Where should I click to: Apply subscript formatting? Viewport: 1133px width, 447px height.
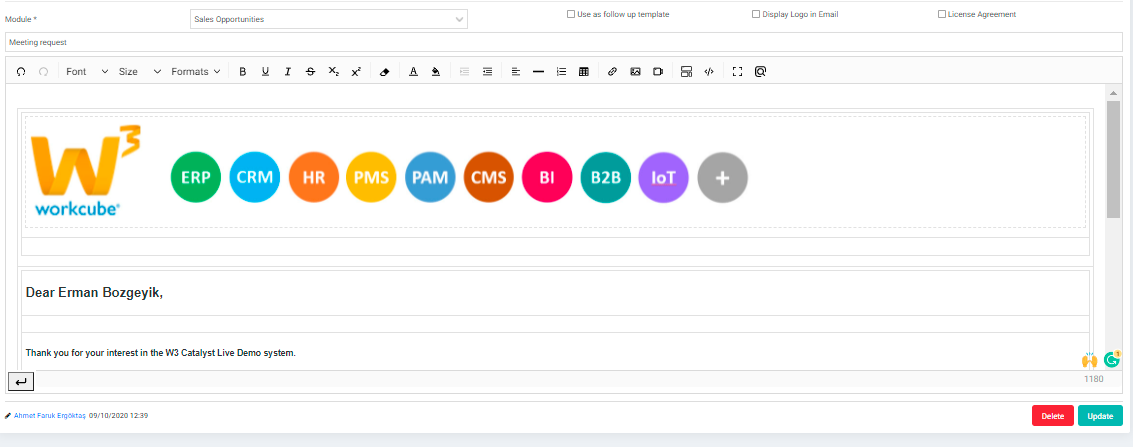333,71
